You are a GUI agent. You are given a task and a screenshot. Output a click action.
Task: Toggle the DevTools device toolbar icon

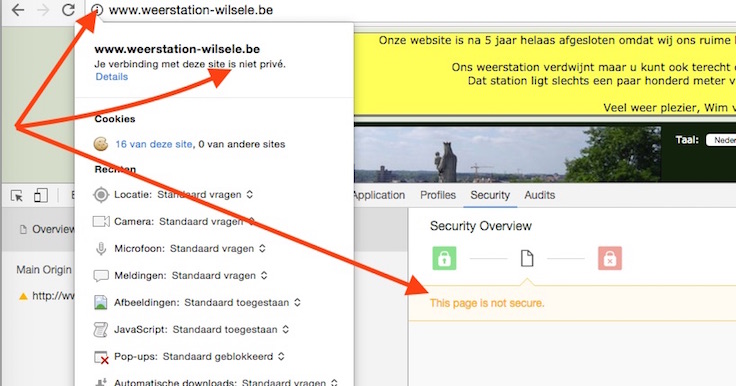[41, 195]
